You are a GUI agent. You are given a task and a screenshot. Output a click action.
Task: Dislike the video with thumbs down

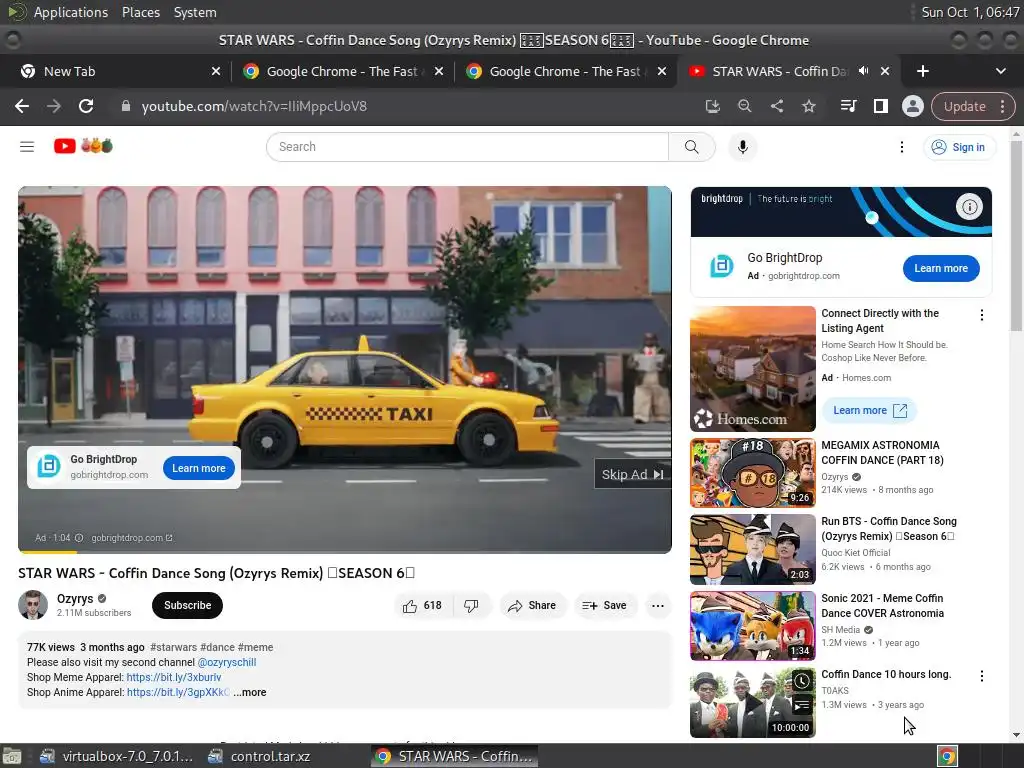point(471,605)
